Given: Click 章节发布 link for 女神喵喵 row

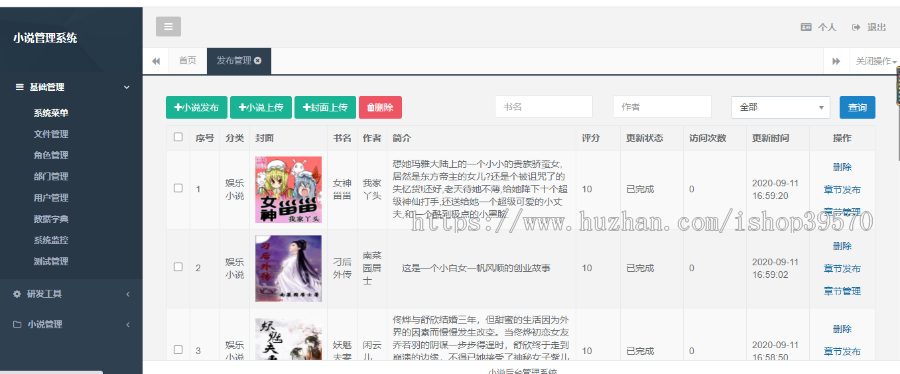Looking at the screenshot, I should click(842, 189).
